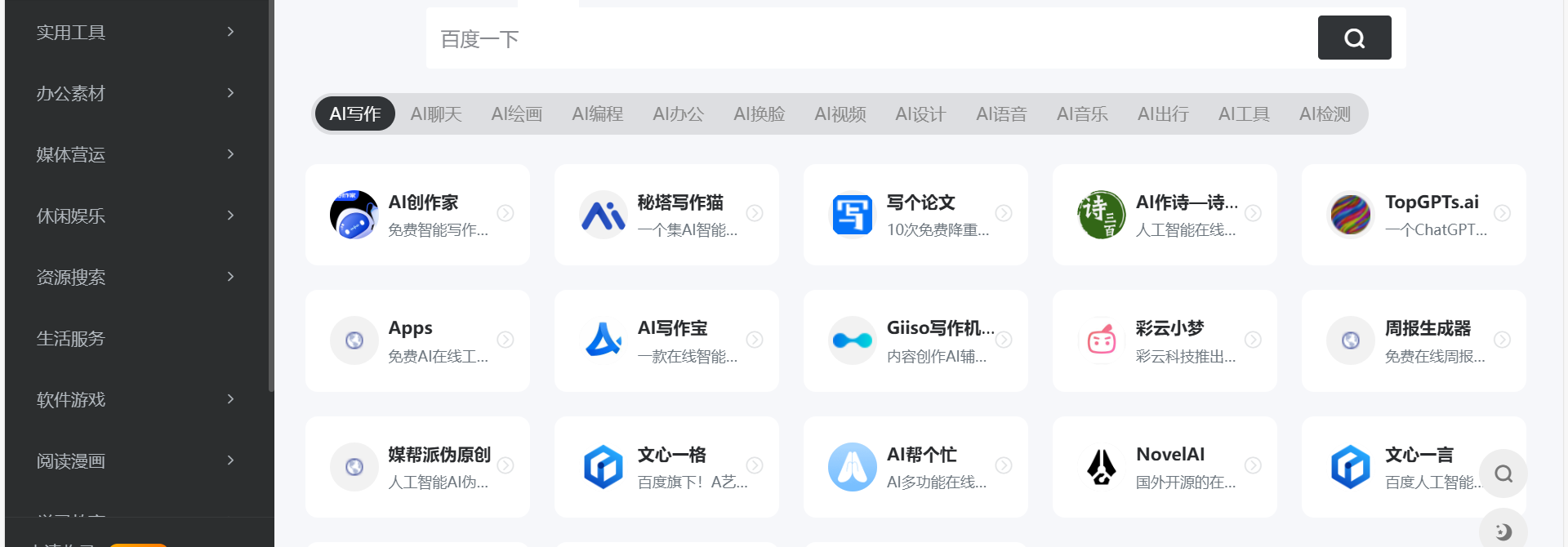Open the 秘塔写作猫 title link
This screenshot has width=1568, height=547.
680,202
